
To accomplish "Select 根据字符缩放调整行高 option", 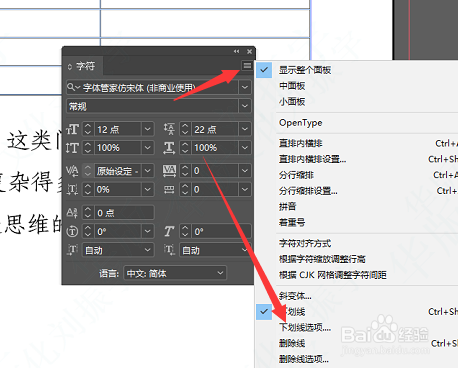I will pos(322,259).
